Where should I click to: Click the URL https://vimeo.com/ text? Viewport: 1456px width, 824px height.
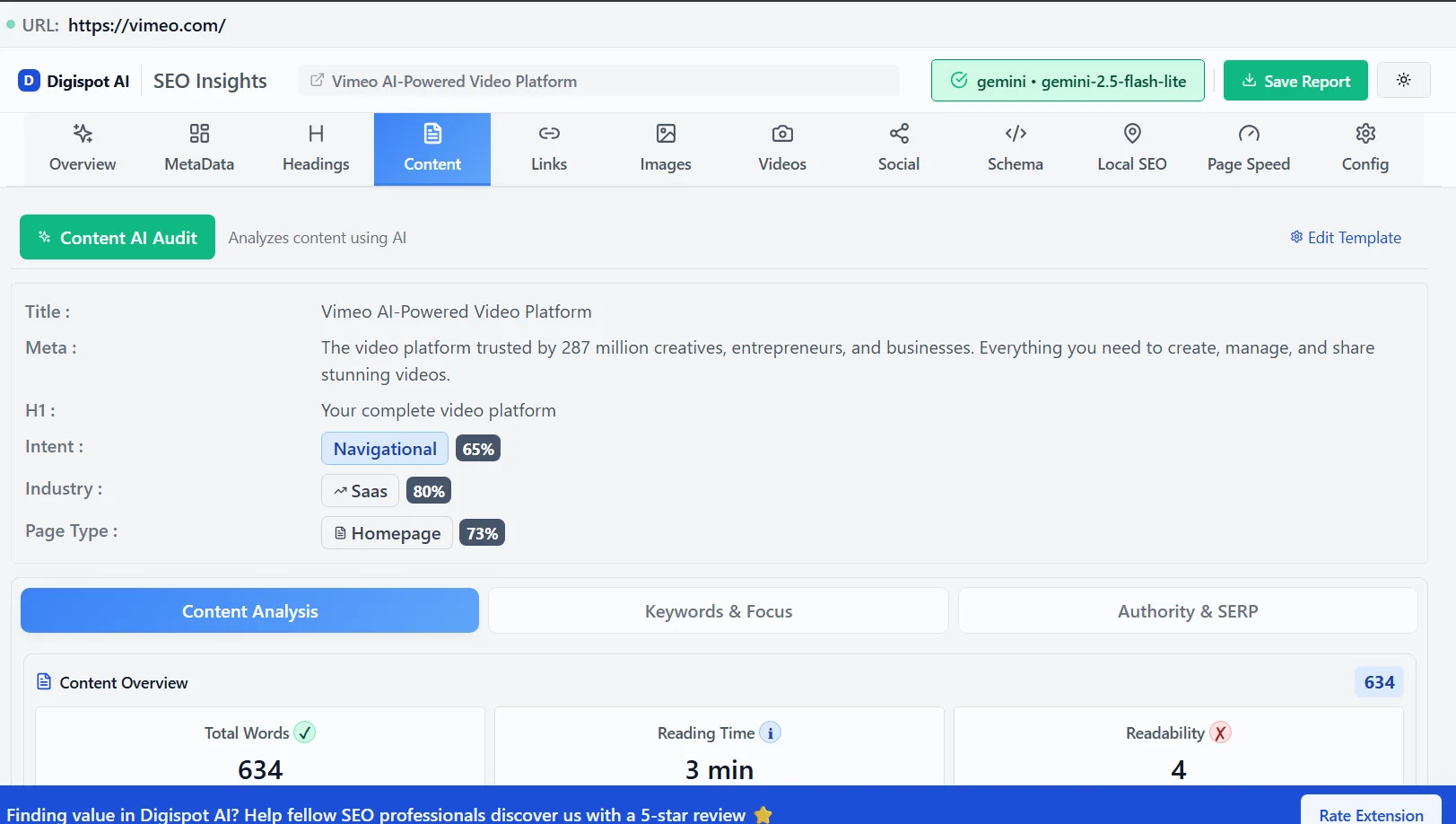[x=147, y=25]
